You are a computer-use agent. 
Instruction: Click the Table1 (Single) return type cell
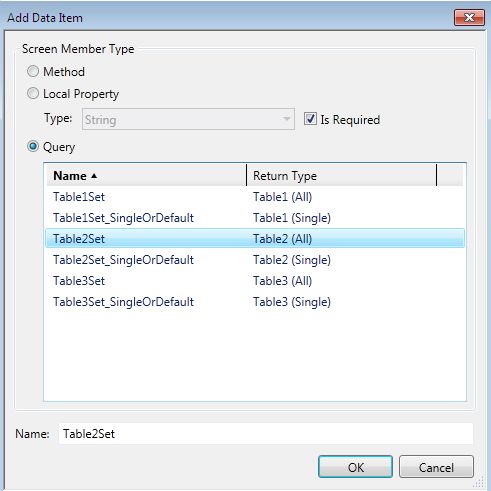point(292,218)
